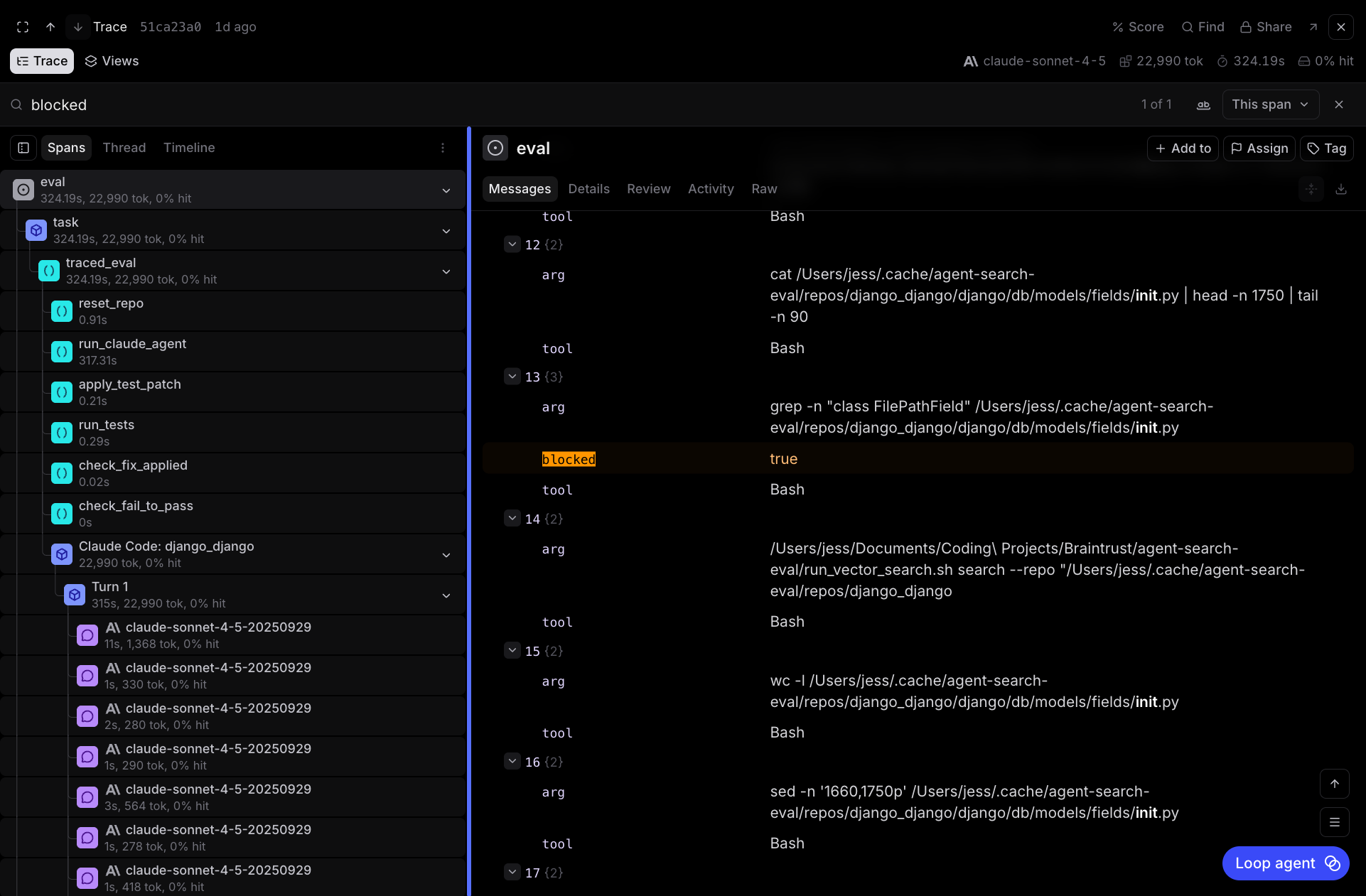Click the Assign button
1366x896 pixels.
[x=1259, y=149]
